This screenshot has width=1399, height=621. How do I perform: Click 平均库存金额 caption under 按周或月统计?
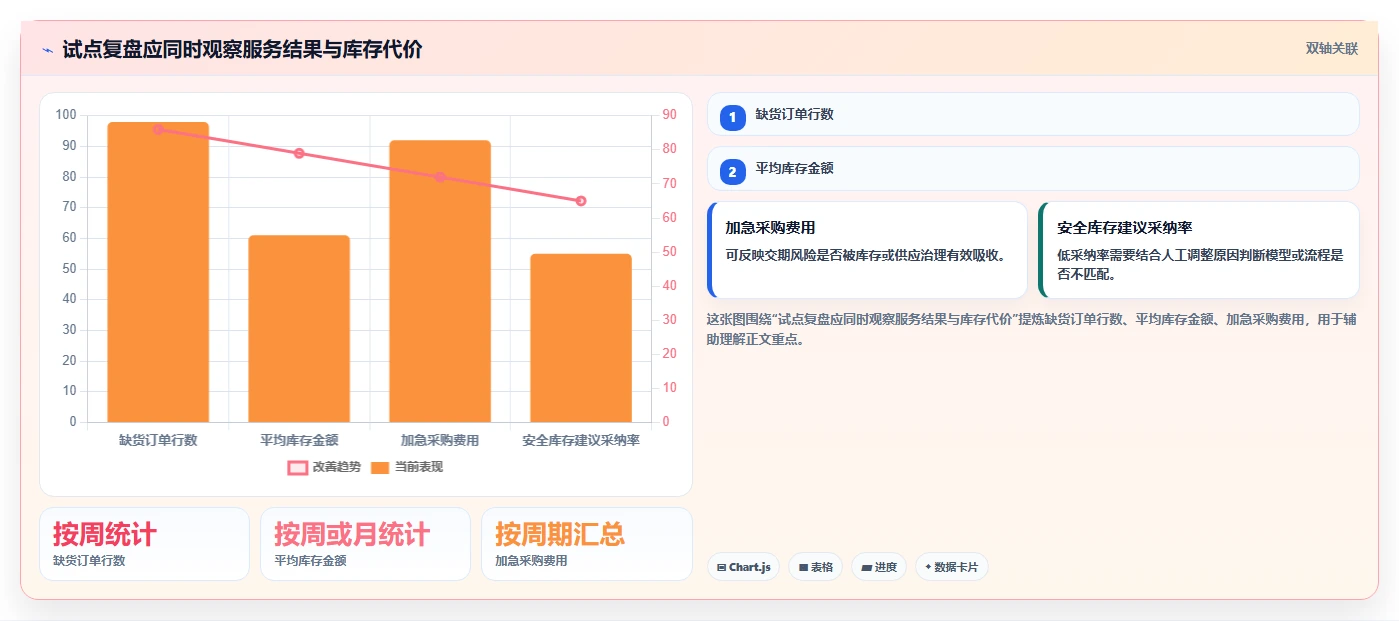click(x=310, y=561)
